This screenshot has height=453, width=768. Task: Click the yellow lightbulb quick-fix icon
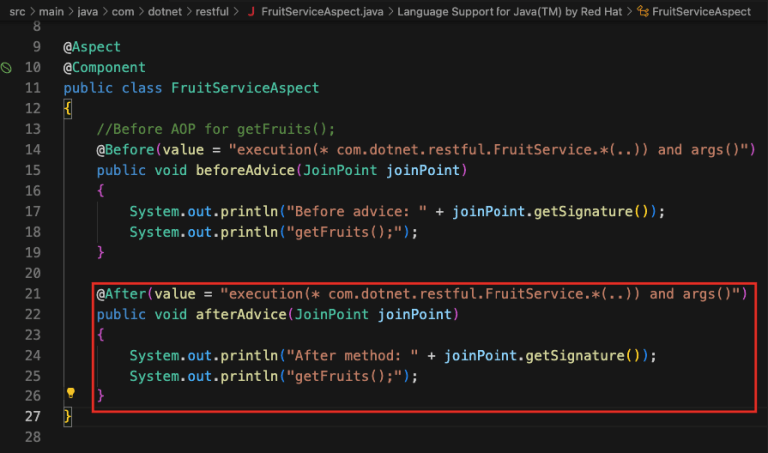71,393
